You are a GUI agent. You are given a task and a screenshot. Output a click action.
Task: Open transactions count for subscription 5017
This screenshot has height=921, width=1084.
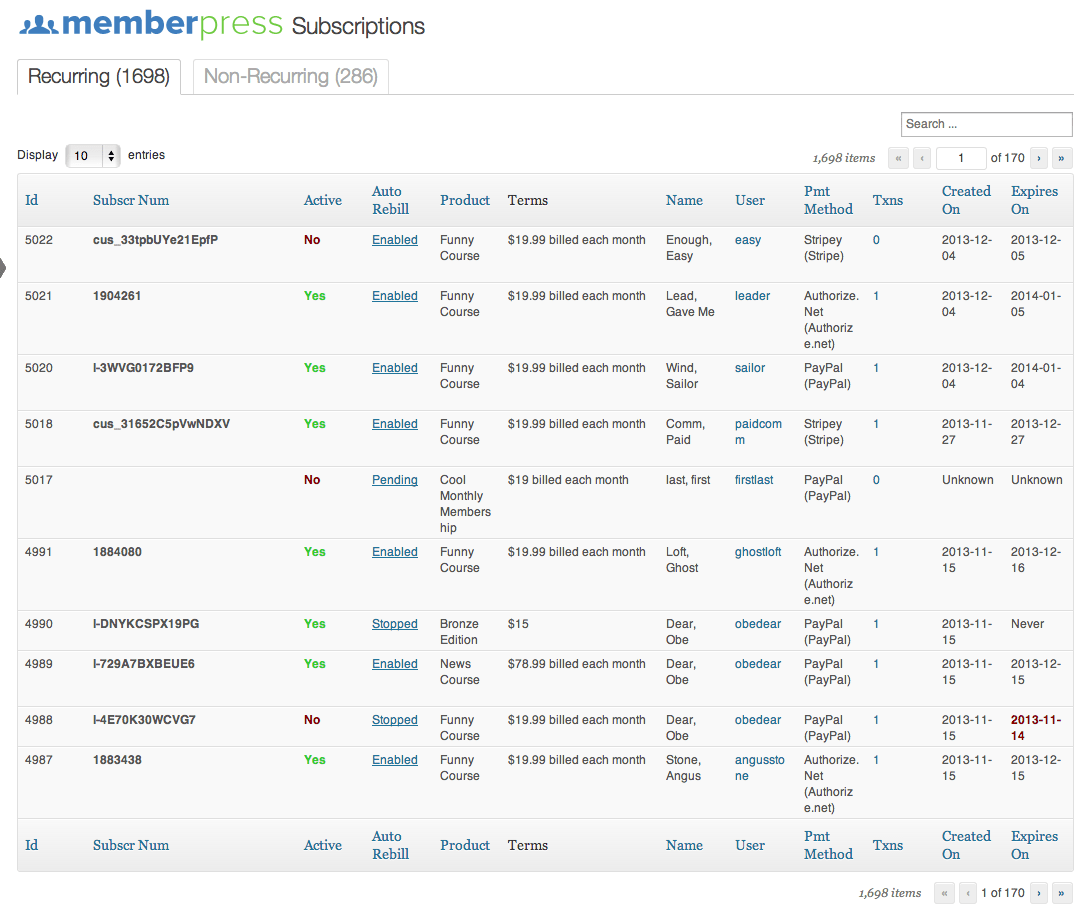click(876, 480)
